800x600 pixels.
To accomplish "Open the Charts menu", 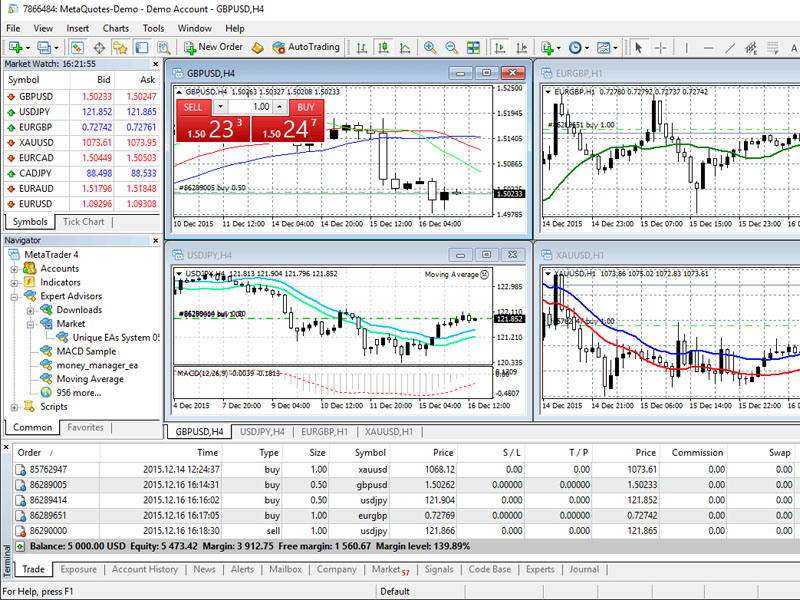I will click(116, 29).
